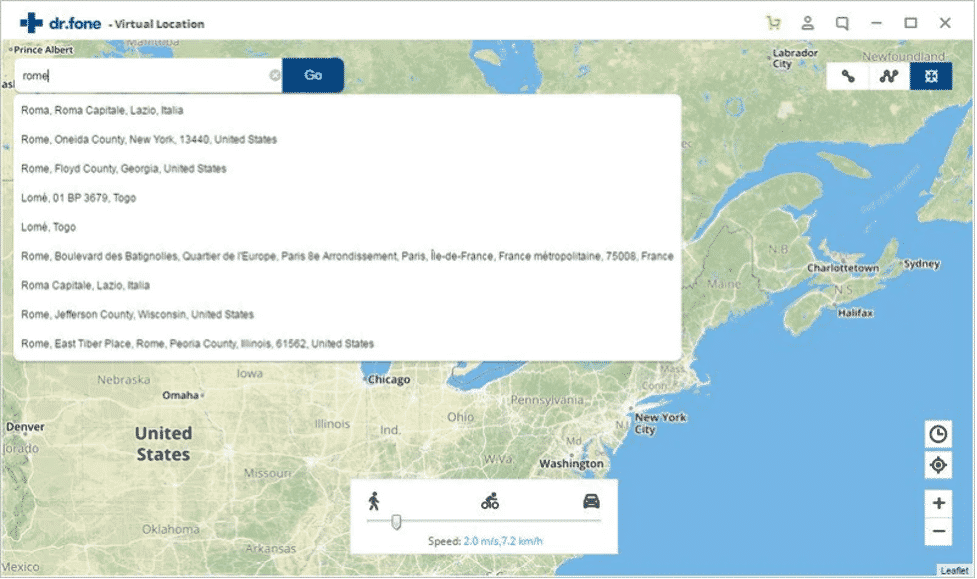Screen dimensions: 977x579
Task: Choose driving speed icon
Action: (591, 501)
